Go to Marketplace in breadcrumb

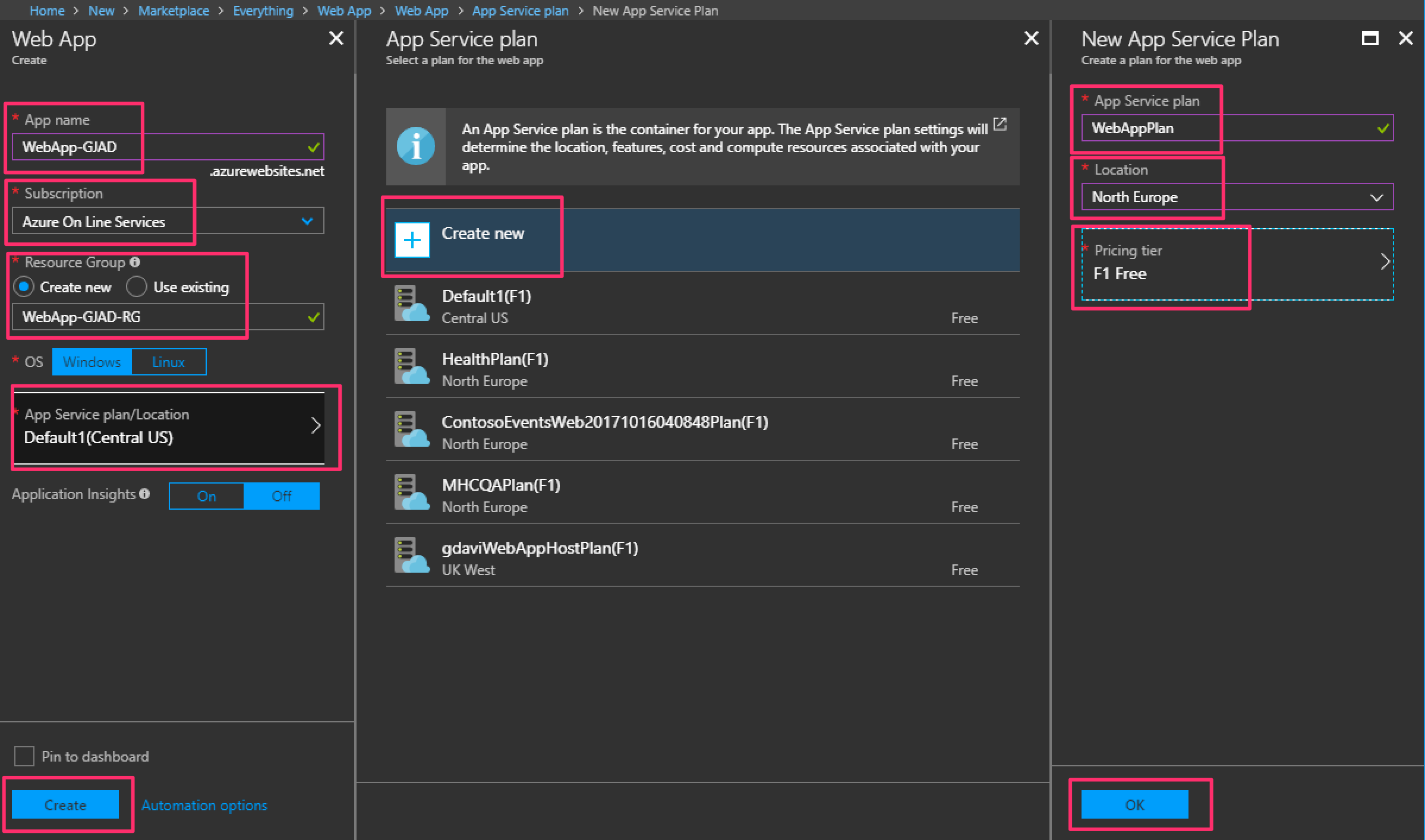[x=174, y=11]
